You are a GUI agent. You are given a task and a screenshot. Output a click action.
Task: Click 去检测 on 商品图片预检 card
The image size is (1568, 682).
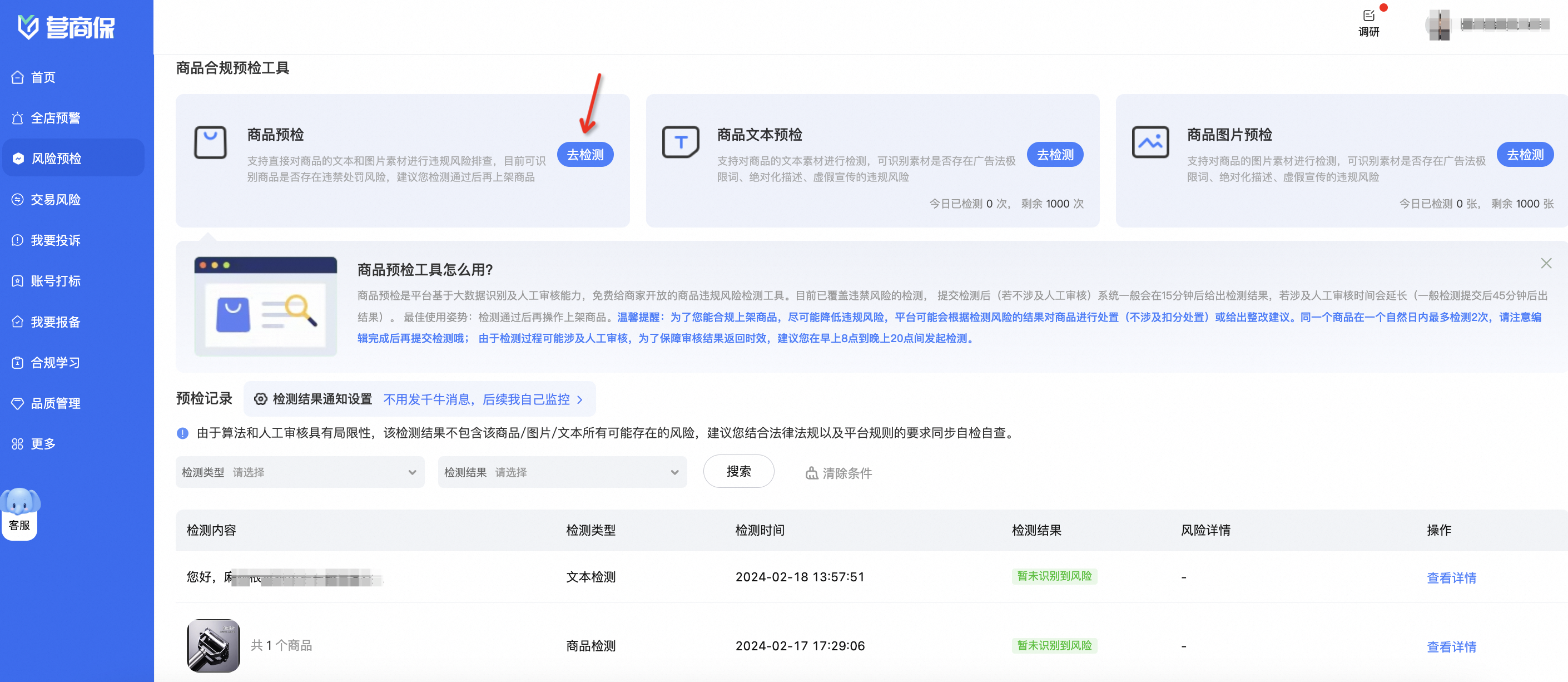point(1525,155)
